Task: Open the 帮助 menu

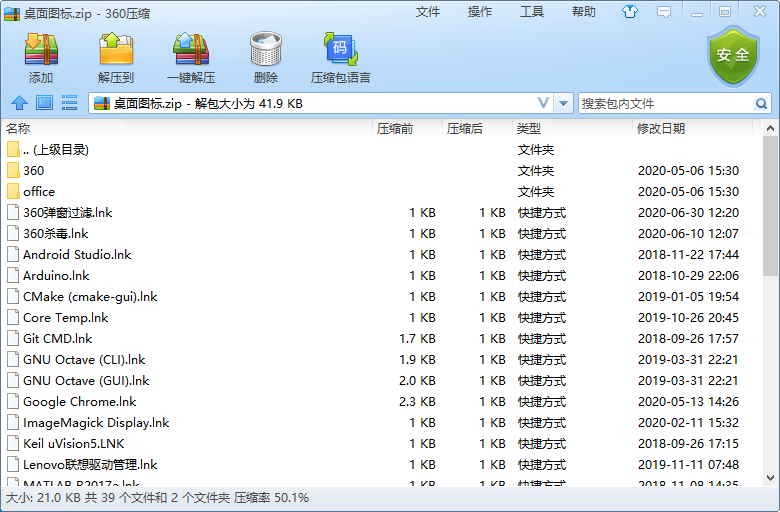Action: (584, 12)
